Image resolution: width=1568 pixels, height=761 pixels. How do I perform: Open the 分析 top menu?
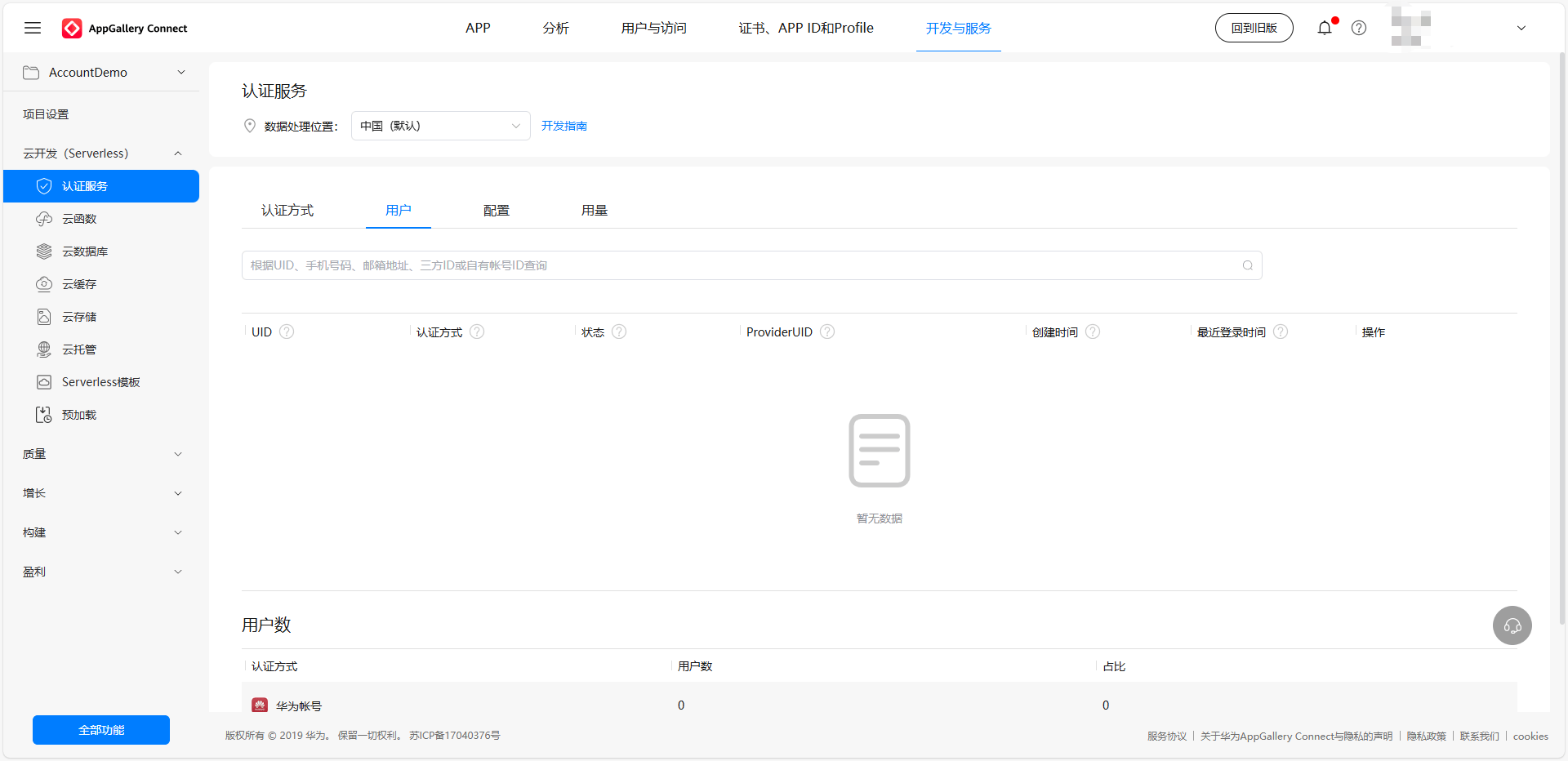tap(555, 28)
